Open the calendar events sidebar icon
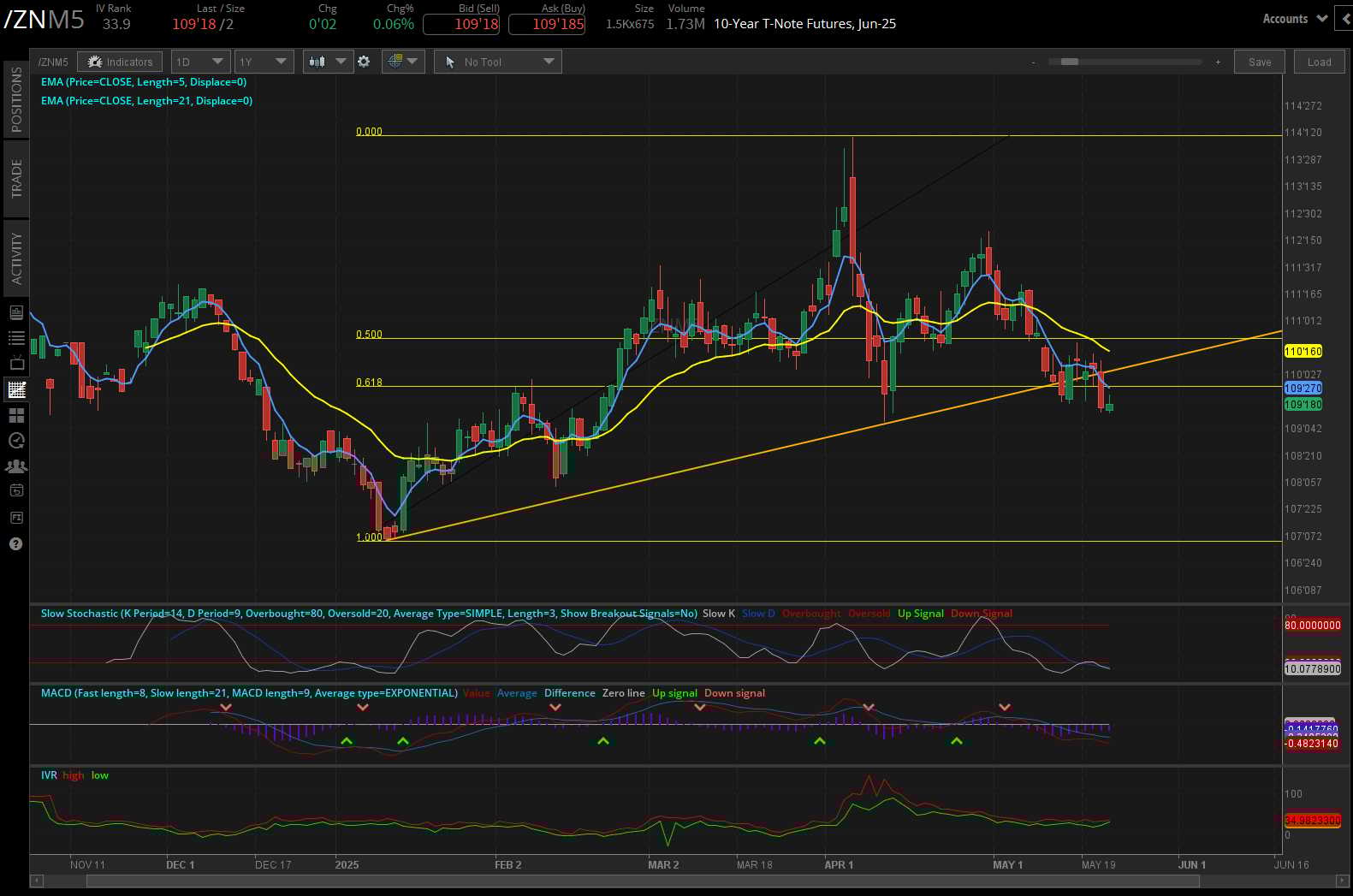The width and height of the screenshot is (1353, 896). click(x=16, y=491)
